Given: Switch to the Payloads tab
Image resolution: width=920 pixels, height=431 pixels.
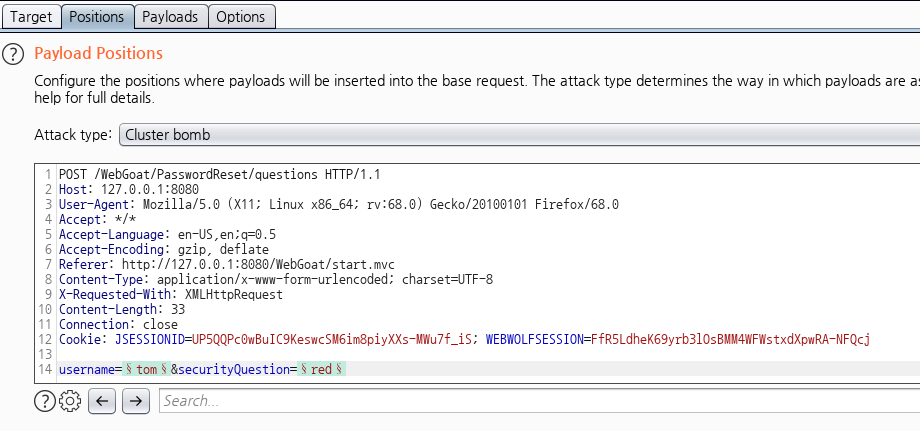Looking at the screenshot, I should click(x=169, y=17).
